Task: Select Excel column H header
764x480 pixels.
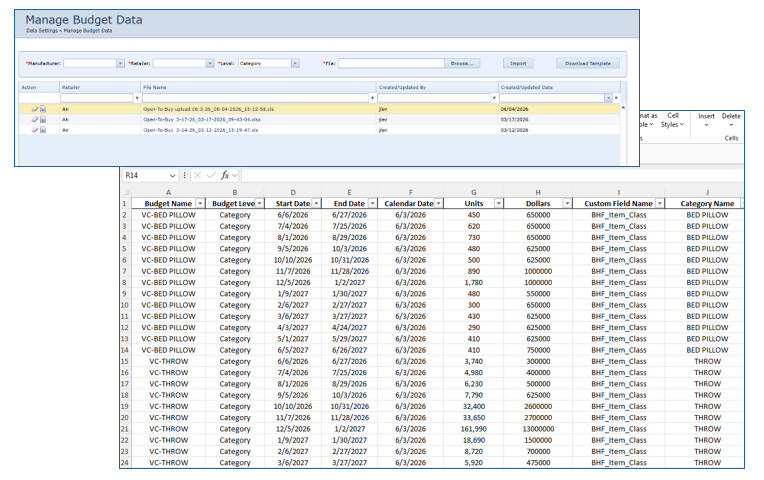Action: point(538,192)
